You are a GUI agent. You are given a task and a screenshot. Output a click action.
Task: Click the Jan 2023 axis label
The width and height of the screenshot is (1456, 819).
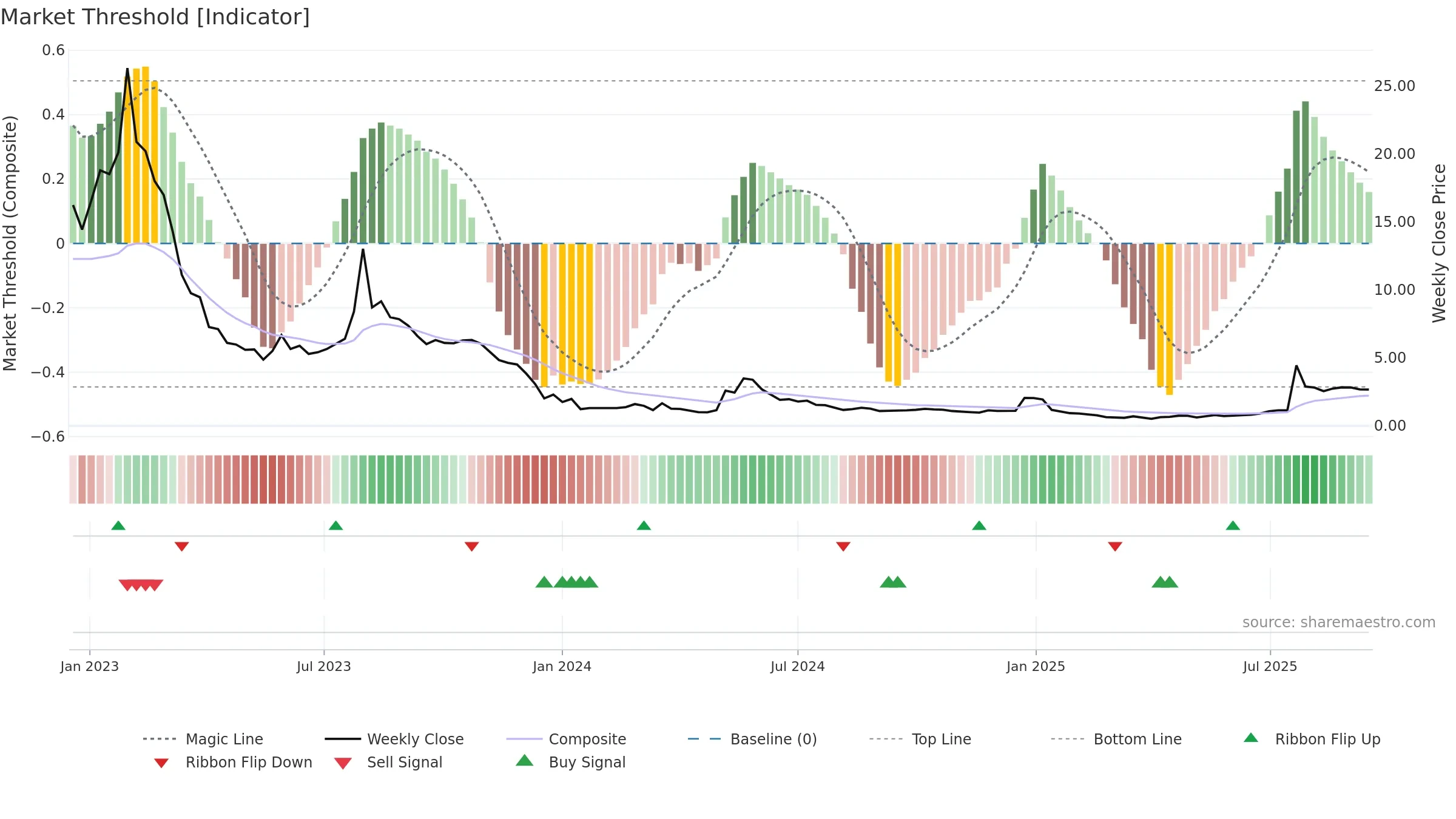[x=90, y=666]
